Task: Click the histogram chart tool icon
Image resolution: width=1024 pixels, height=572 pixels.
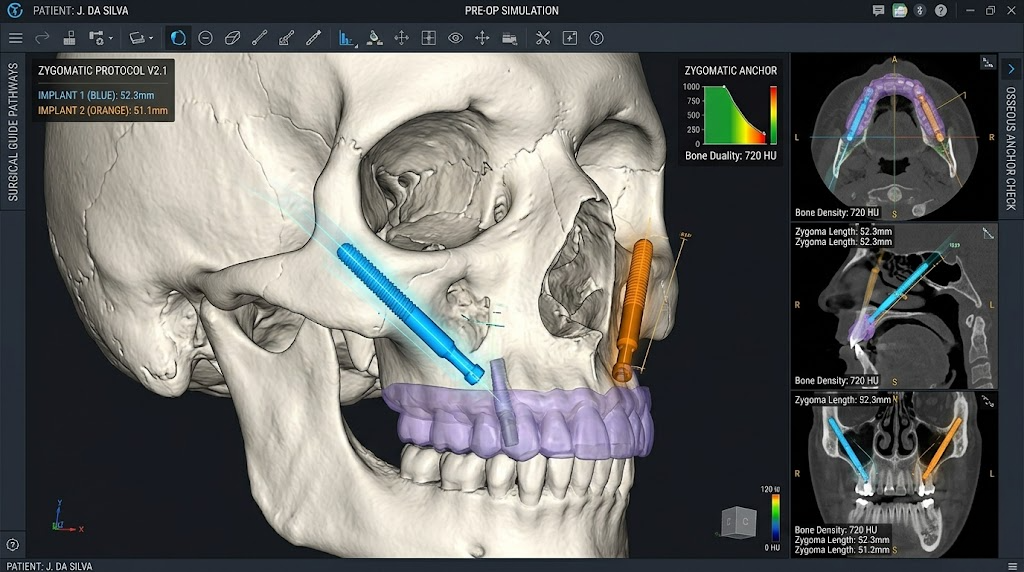Action: pyautogui.click(x=347, y=38)
